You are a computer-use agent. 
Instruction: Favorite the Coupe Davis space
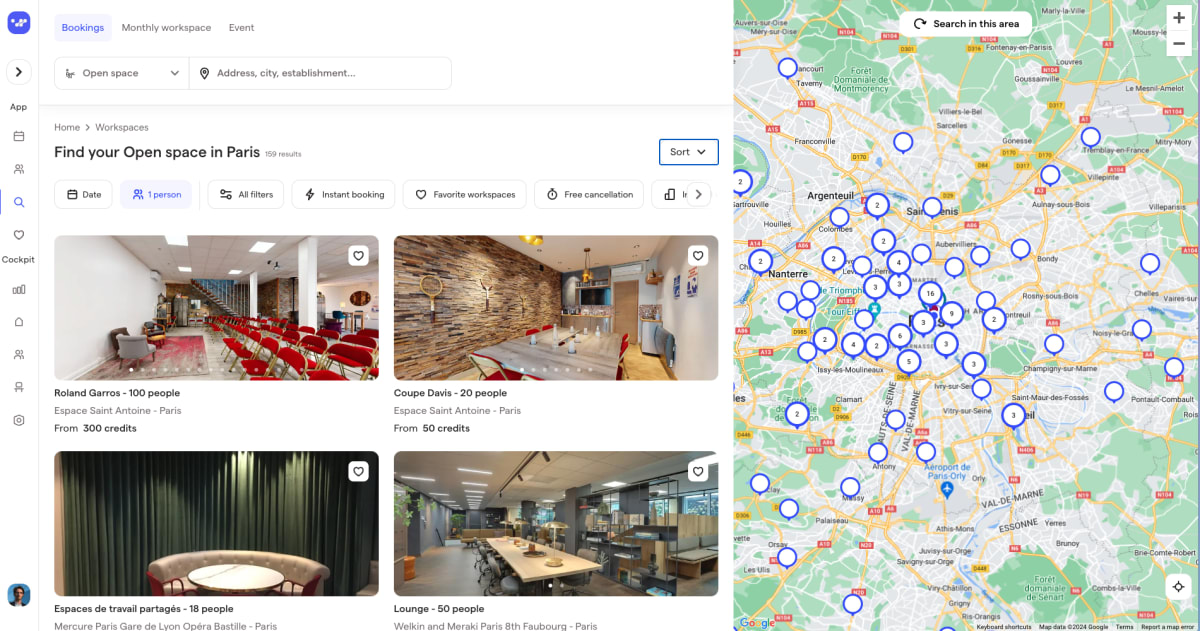pyautogui.click(x=698, y=256)
